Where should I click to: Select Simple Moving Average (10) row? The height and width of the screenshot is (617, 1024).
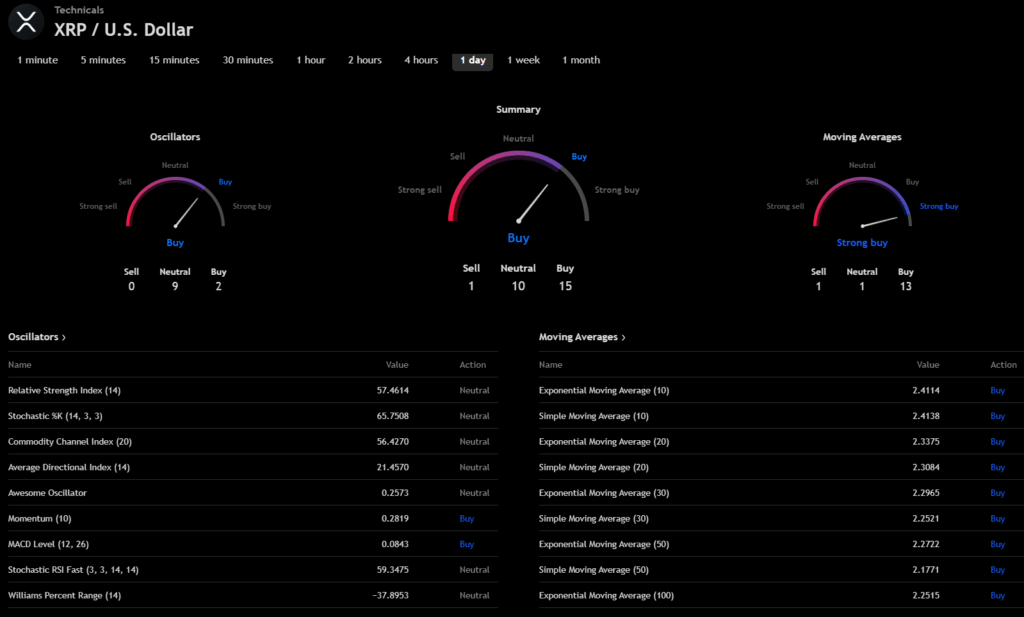pyautogui.click(x=781, y=416)
